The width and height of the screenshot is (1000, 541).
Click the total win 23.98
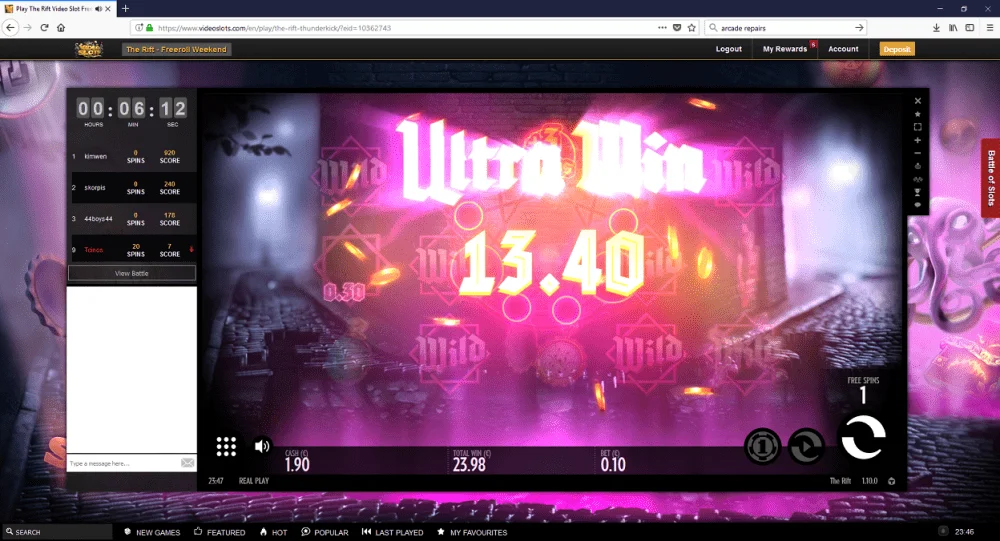469,464
